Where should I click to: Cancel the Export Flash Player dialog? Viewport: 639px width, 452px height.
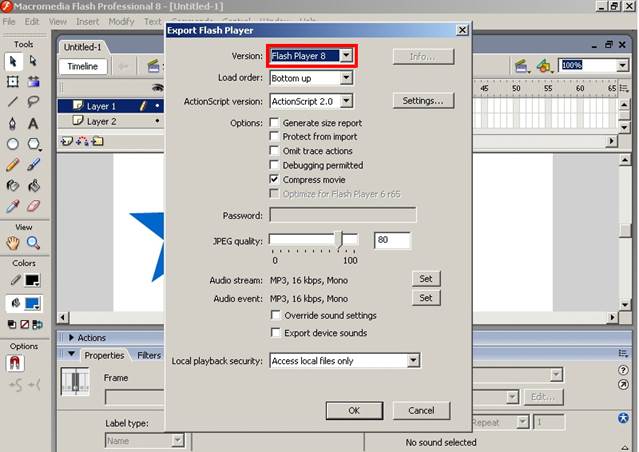[421, 410]
